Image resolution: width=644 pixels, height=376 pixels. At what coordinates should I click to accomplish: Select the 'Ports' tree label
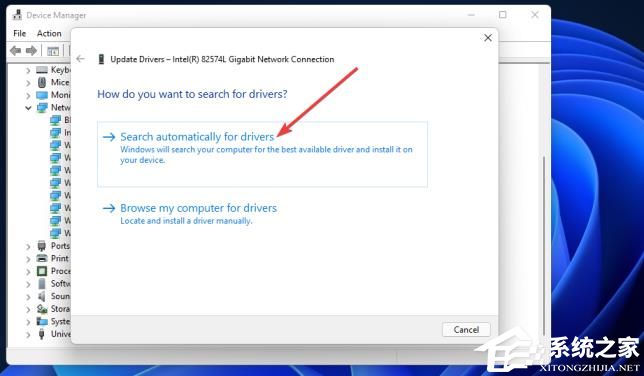coord(60,246)
